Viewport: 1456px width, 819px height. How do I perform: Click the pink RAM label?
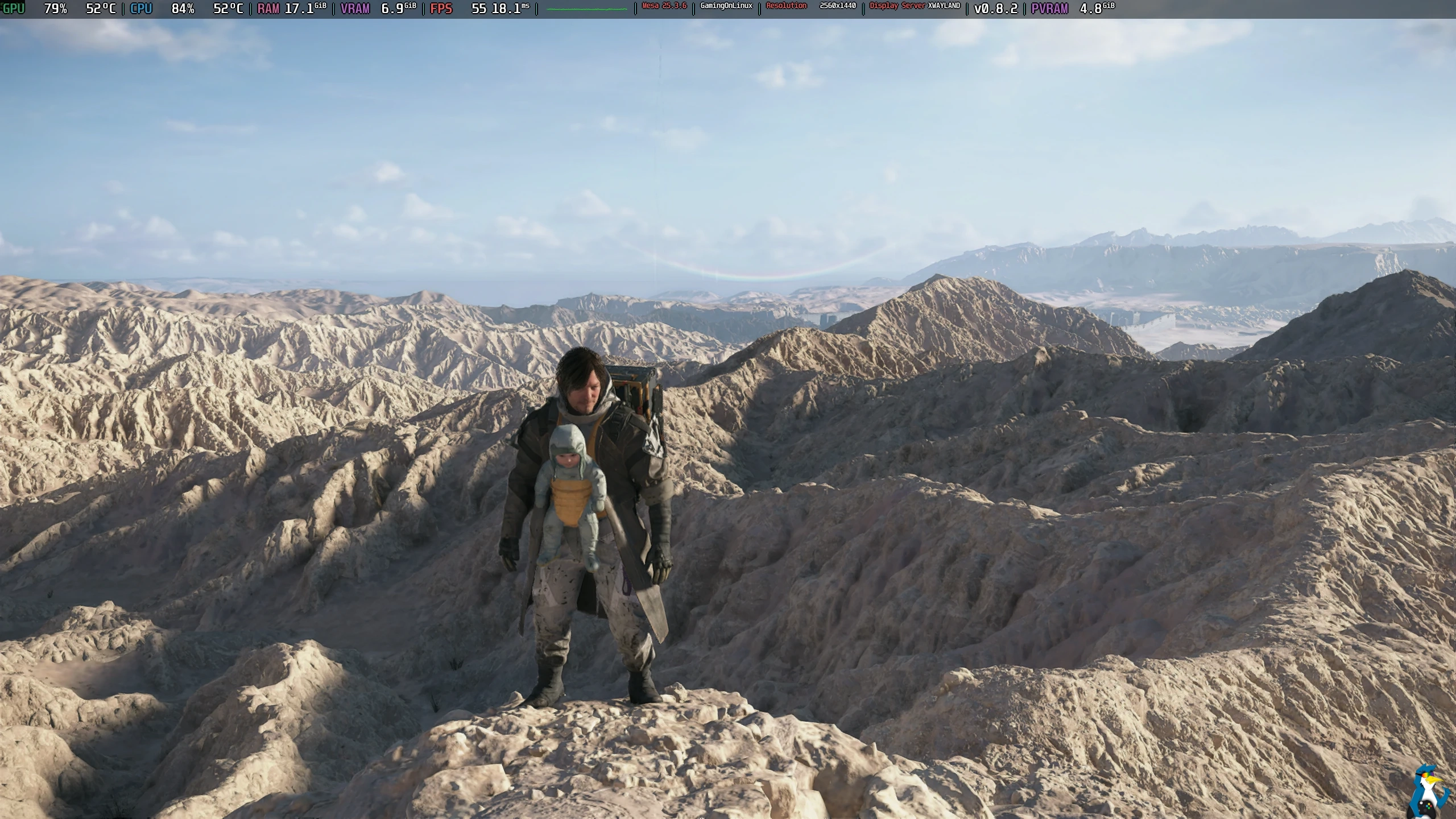pos(268,9)
